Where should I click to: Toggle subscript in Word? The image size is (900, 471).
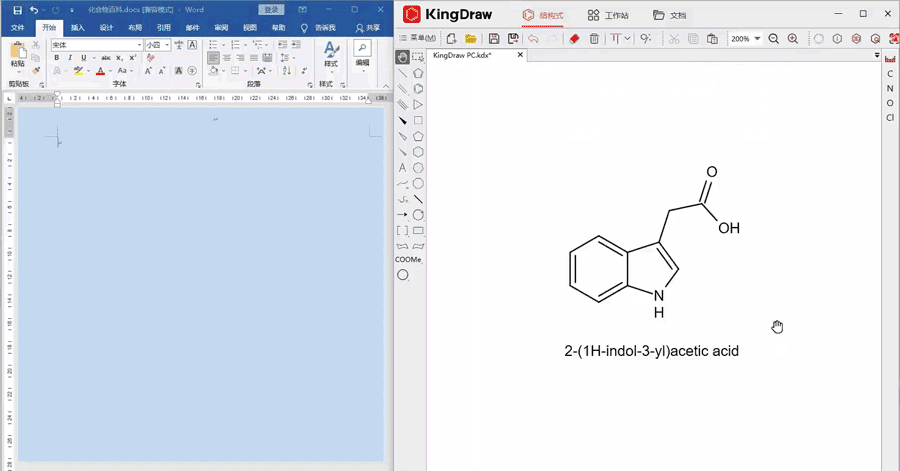[119, 57]
